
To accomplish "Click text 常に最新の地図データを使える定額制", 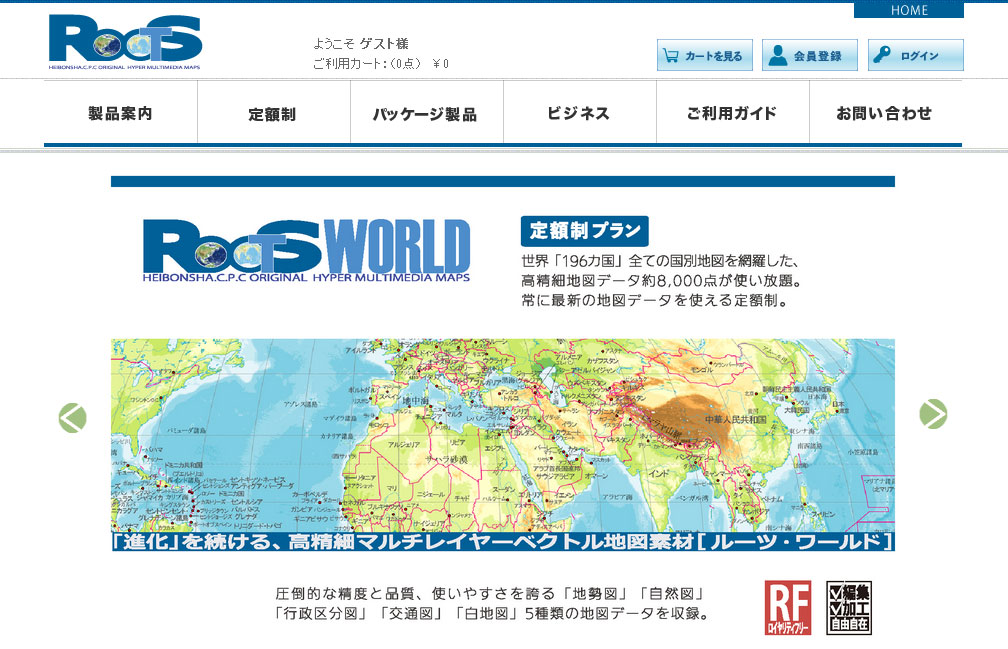I will [x=655, y=300].
